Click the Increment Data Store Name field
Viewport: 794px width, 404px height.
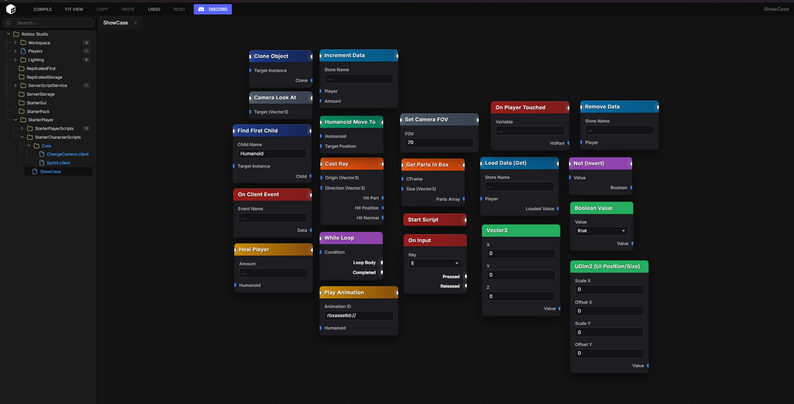pos(359,79)
